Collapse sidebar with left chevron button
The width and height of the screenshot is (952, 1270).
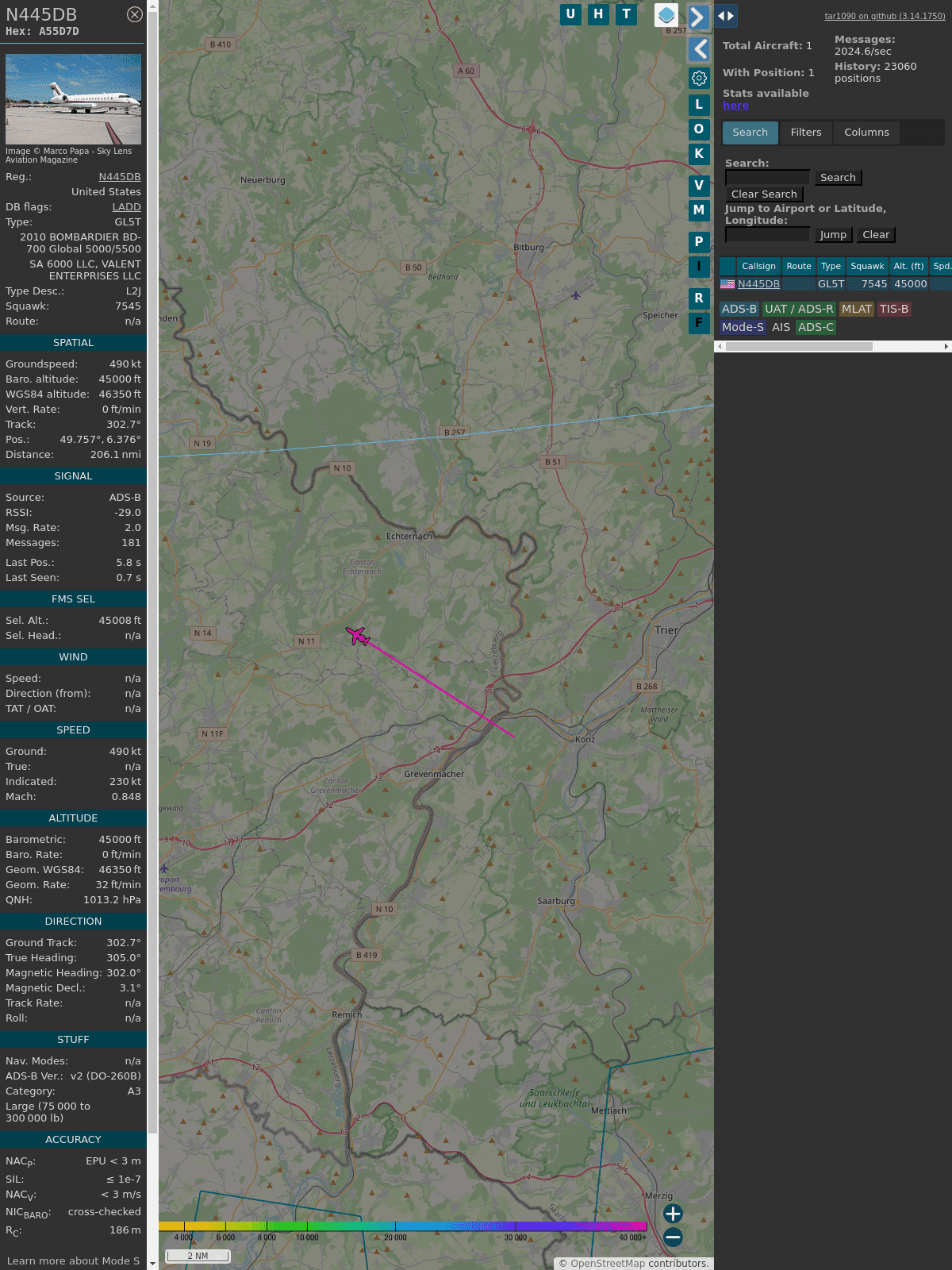699,49
